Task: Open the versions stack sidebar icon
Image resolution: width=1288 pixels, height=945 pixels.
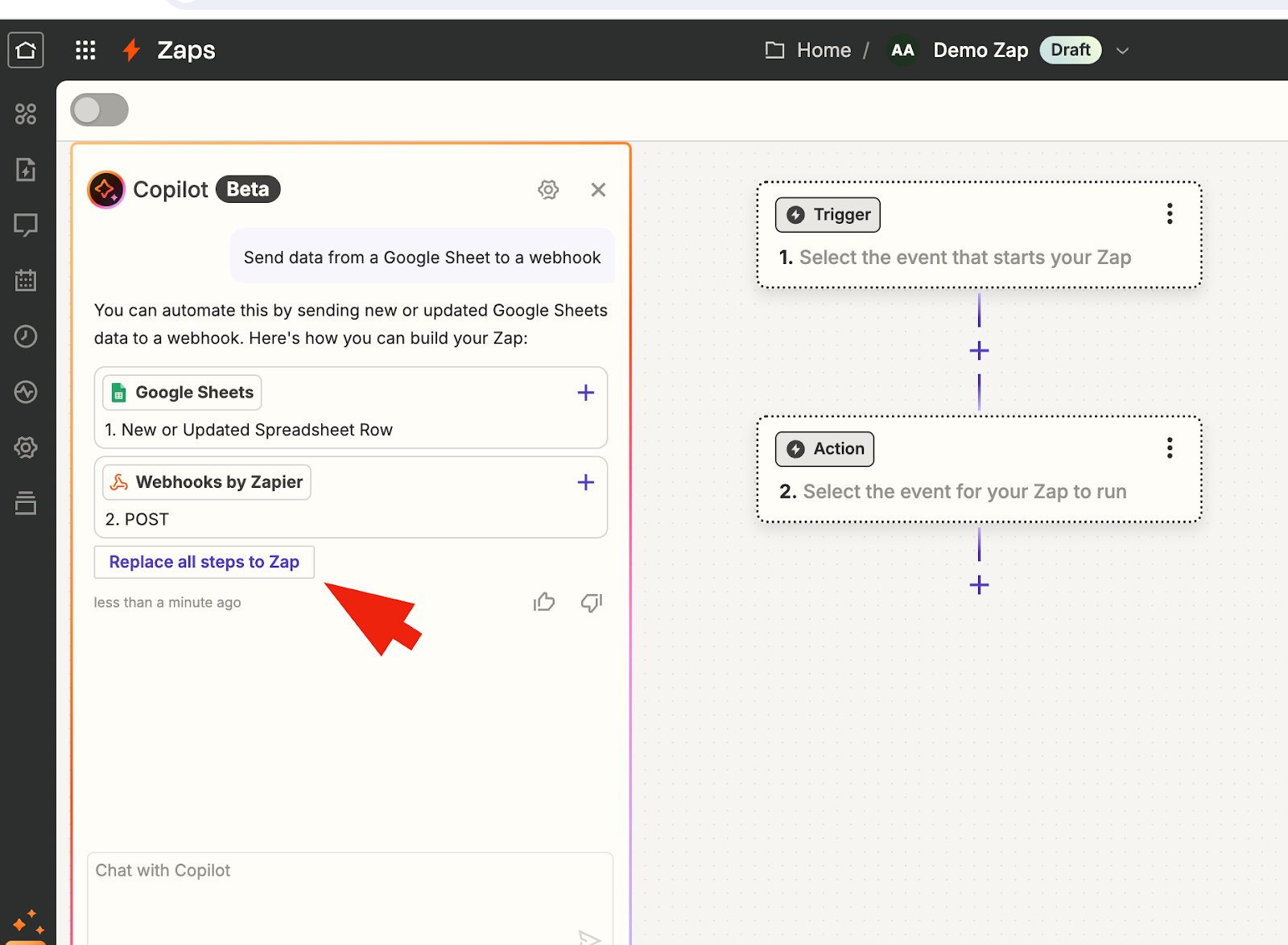Action: tap(26, 503)
